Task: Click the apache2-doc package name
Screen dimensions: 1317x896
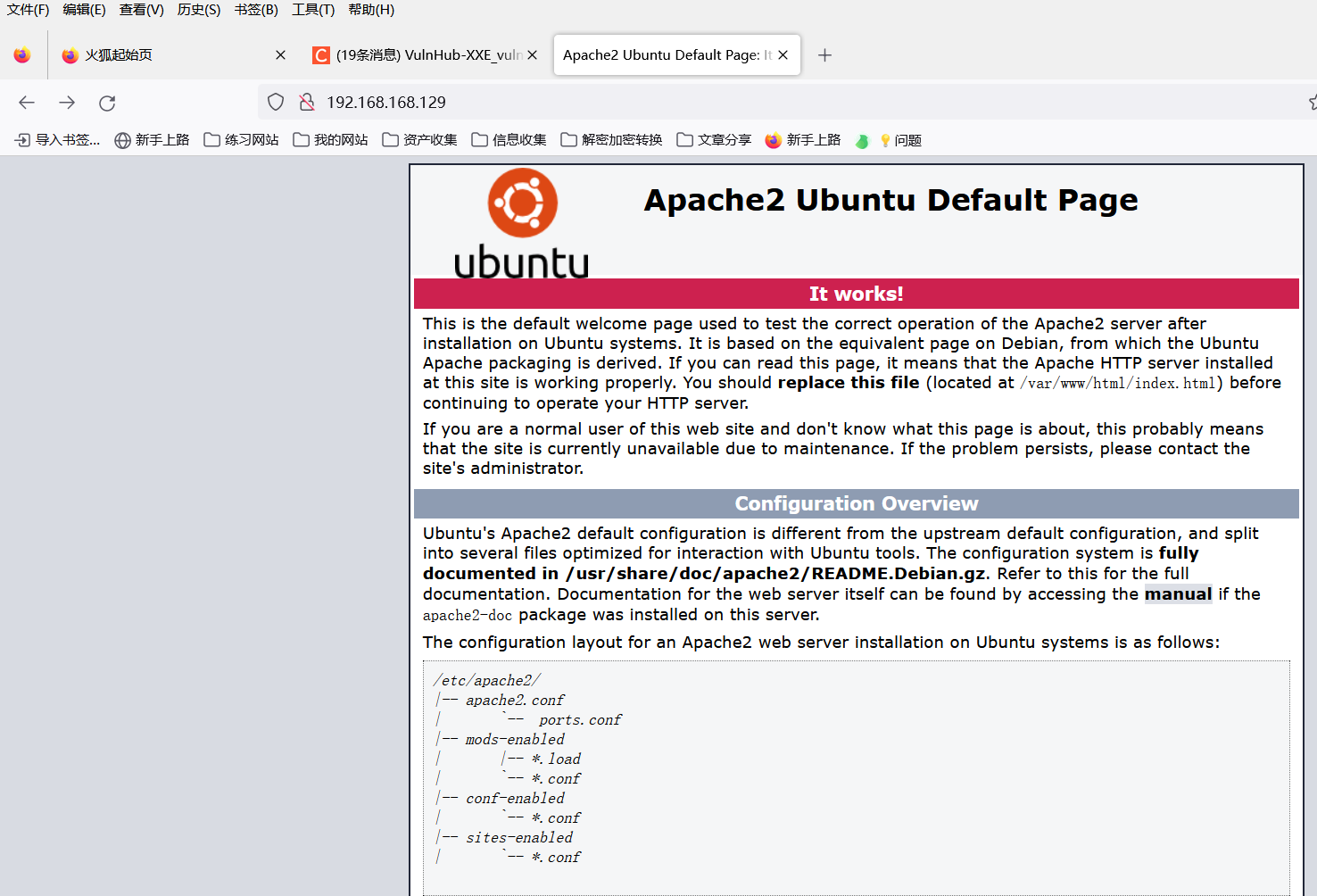Action: 468,615
